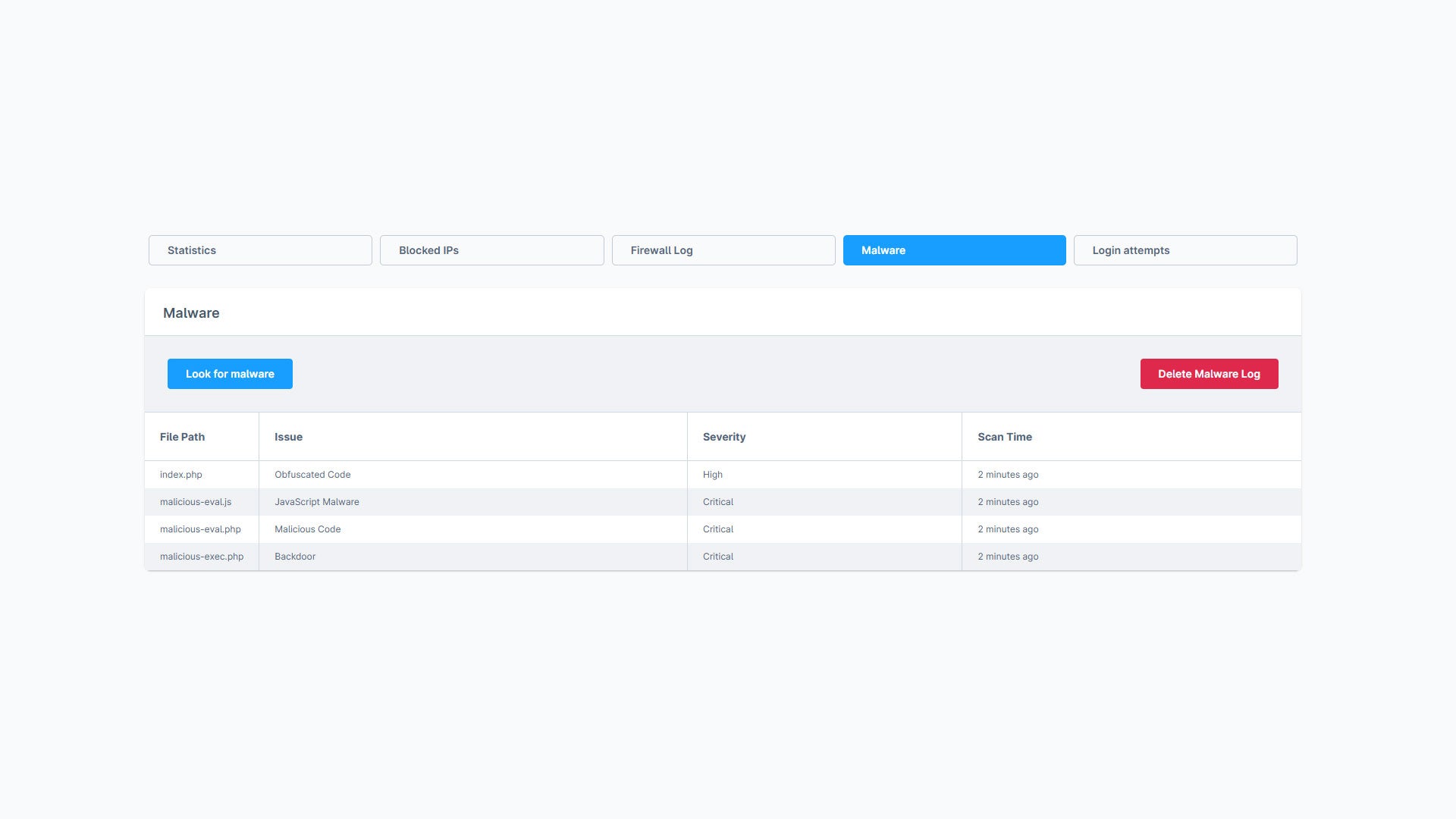Go to the Login attempts tab
Screen dimensions: 1456x819
[x=1185, y=250]
